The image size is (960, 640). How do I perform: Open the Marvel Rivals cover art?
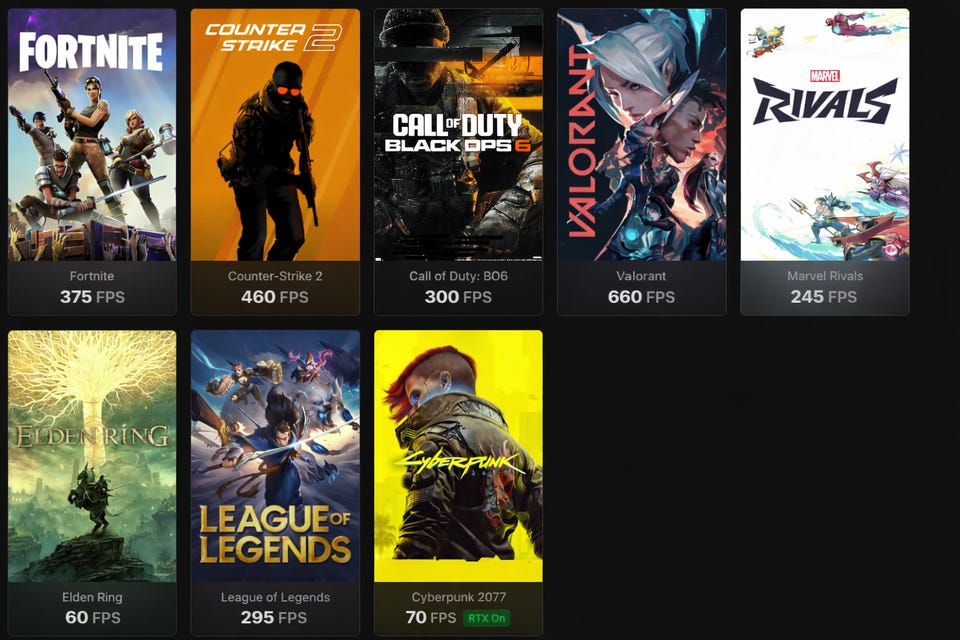coord(825,135)
